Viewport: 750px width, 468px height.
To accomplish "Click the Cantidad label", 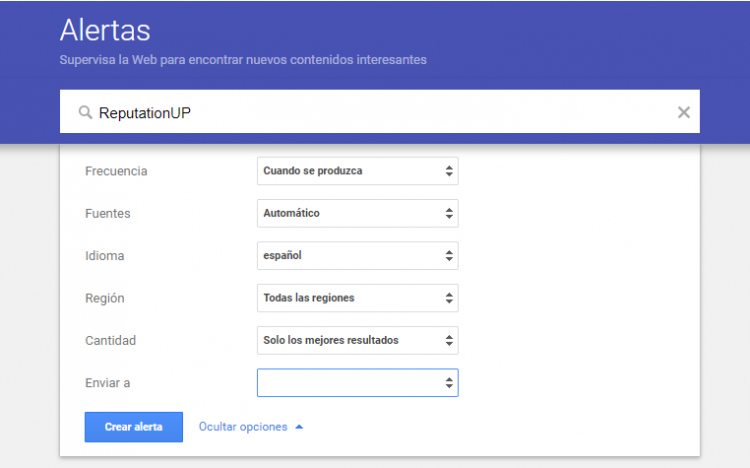I will tap(110, 340).
